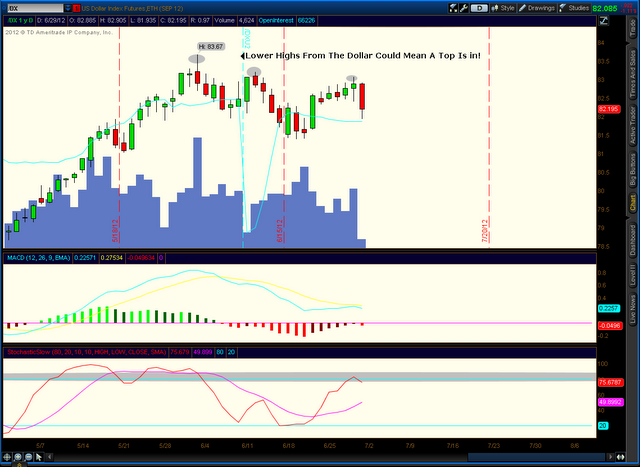Click the gray ellipse drawing above 83.67 high
This screenshot has height=467, width=640.
197,59
